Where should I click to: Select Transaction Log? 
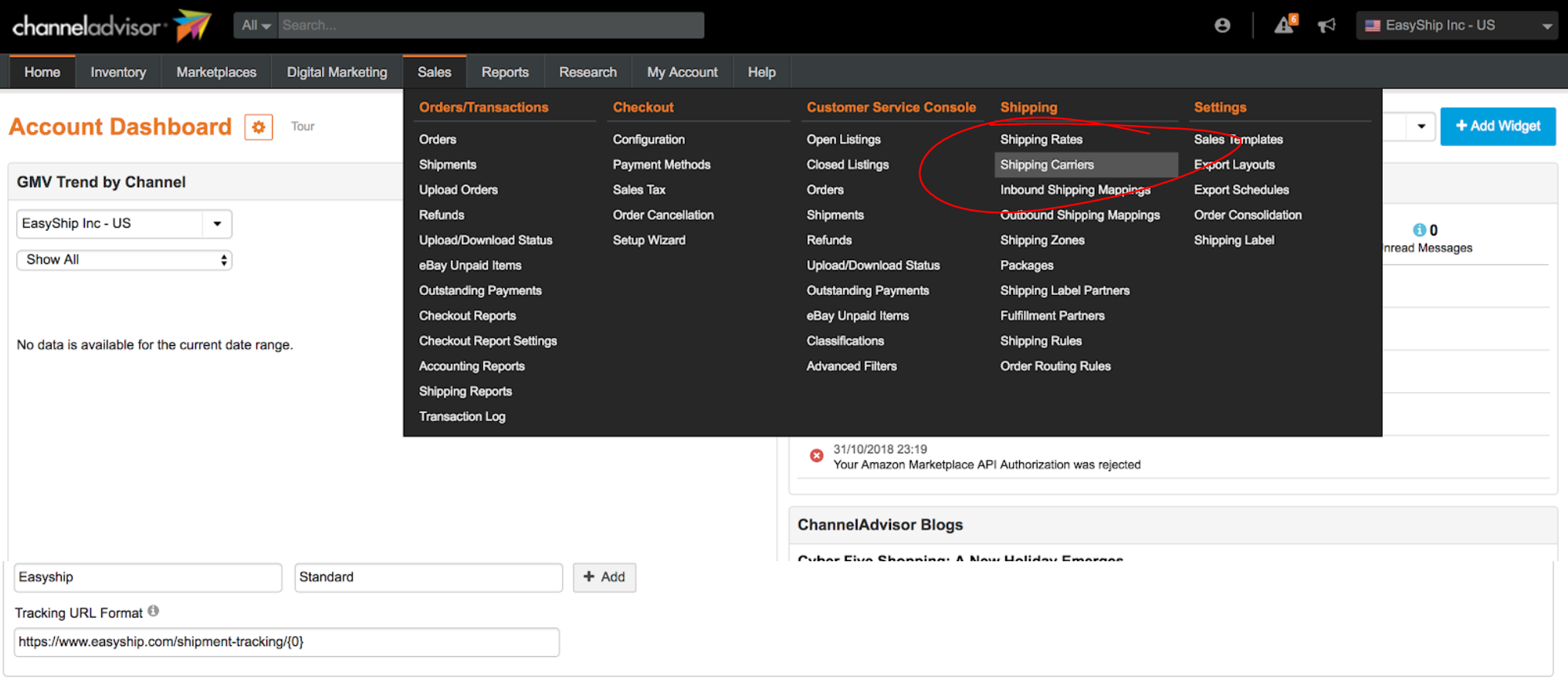click(462, 417)
